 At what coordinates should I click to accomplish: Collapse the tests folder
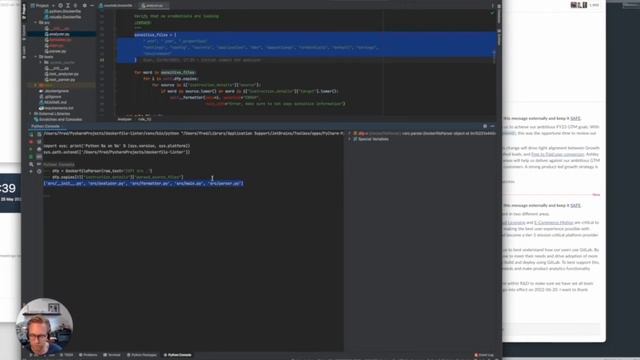point(36,57)
